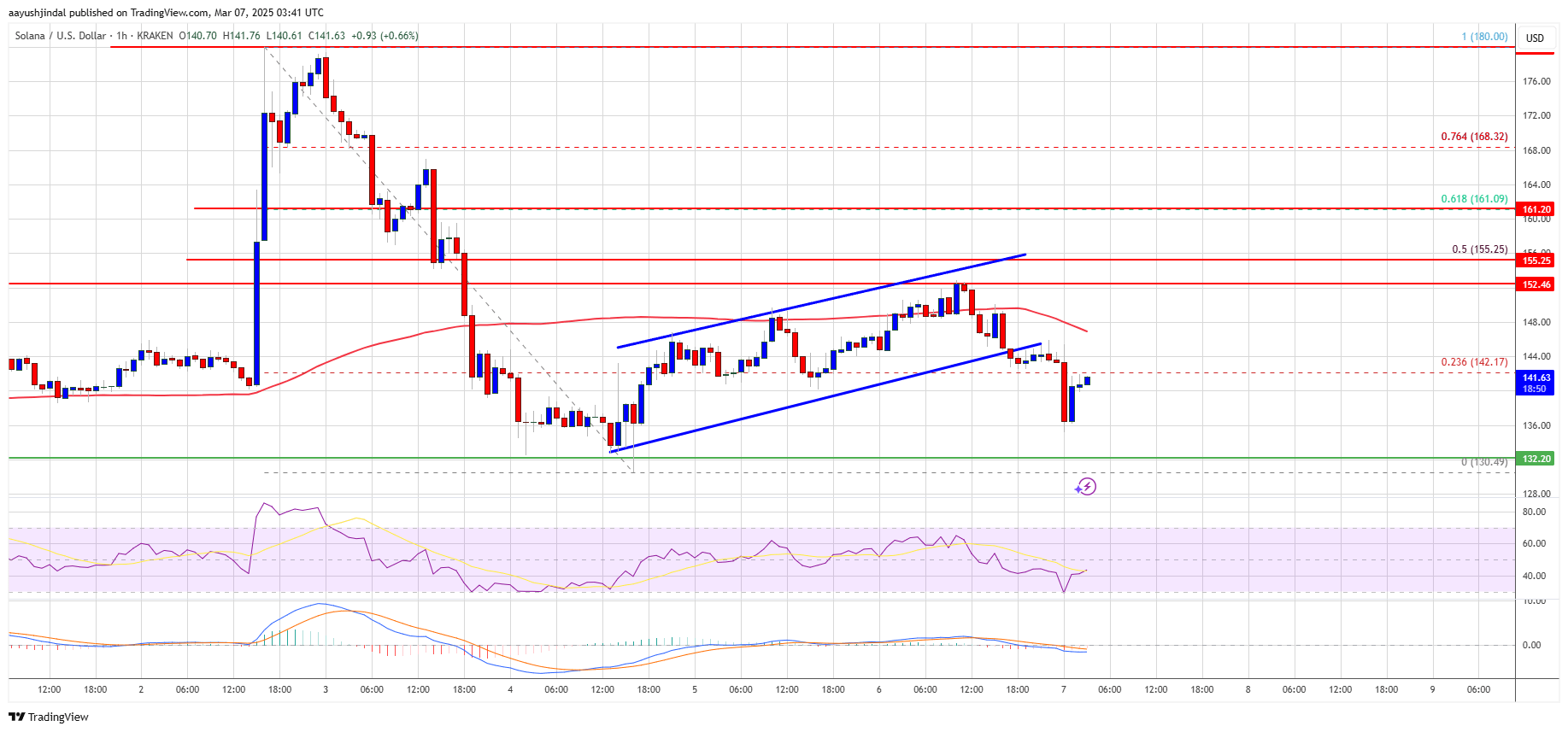
Task: Select the USD currency label
Action: pyautogui.click(x=1536, y=38)
